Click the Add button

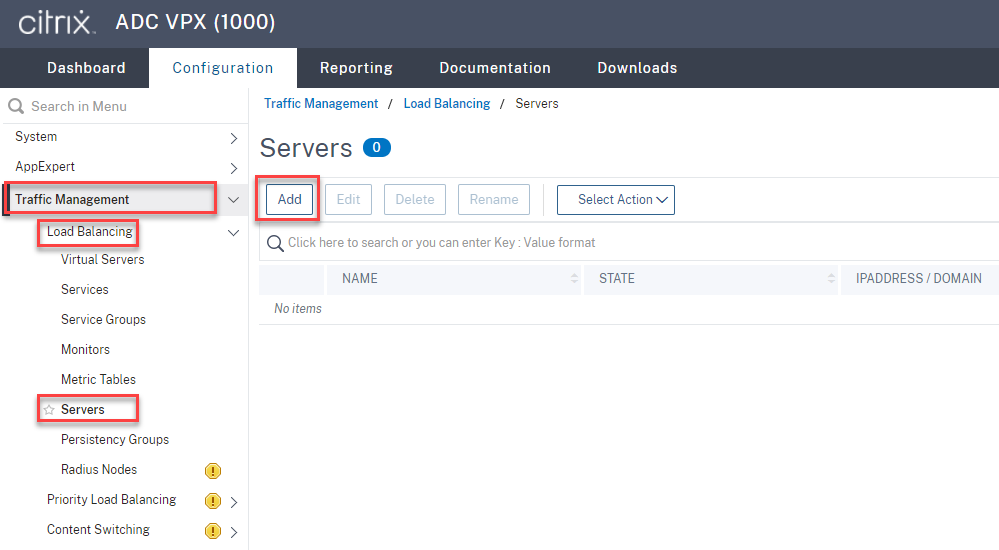pyautogui.click(x=289, y=199)
